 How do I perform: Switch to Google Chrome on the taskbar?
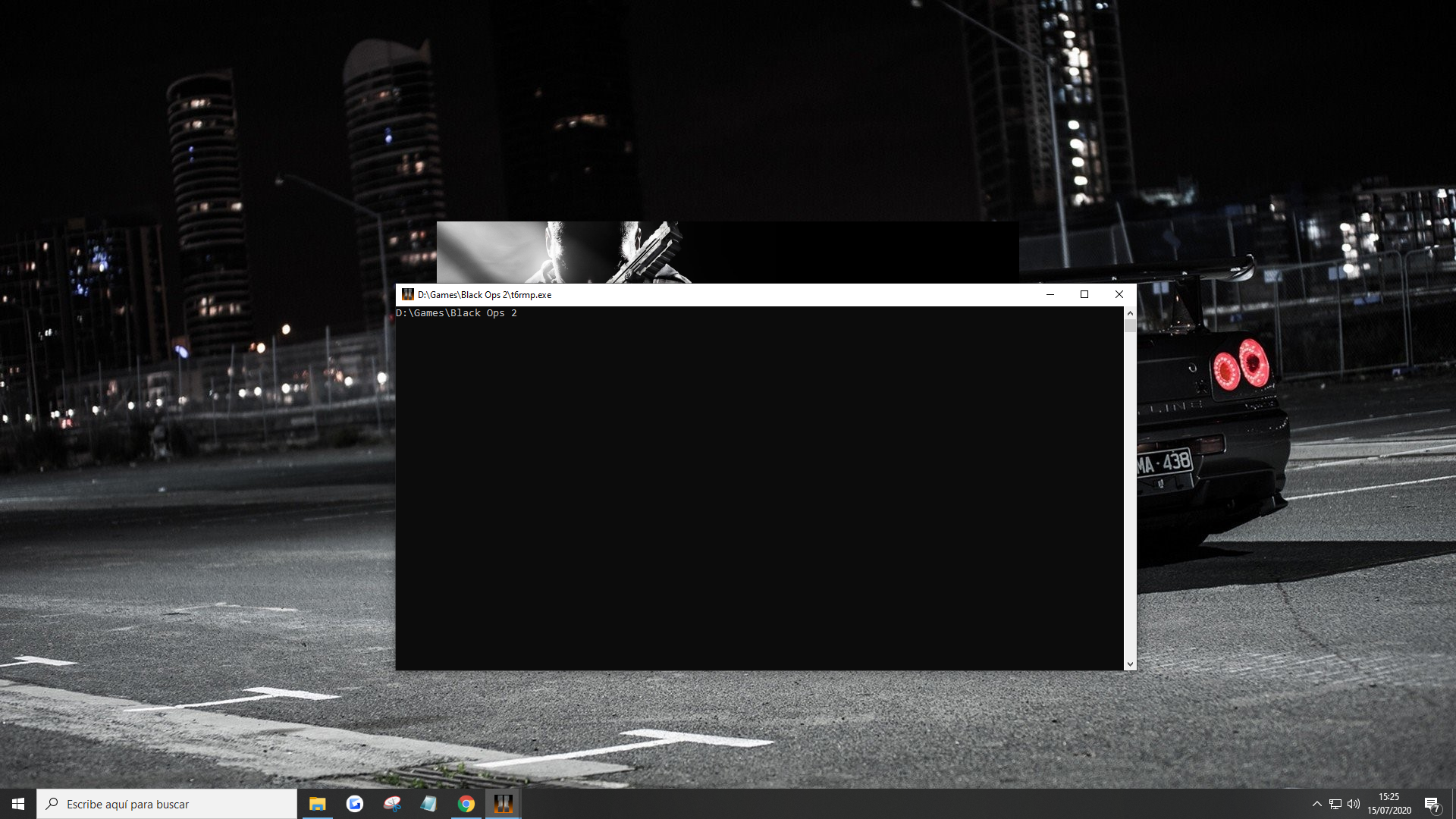click(x=466, y=804)
